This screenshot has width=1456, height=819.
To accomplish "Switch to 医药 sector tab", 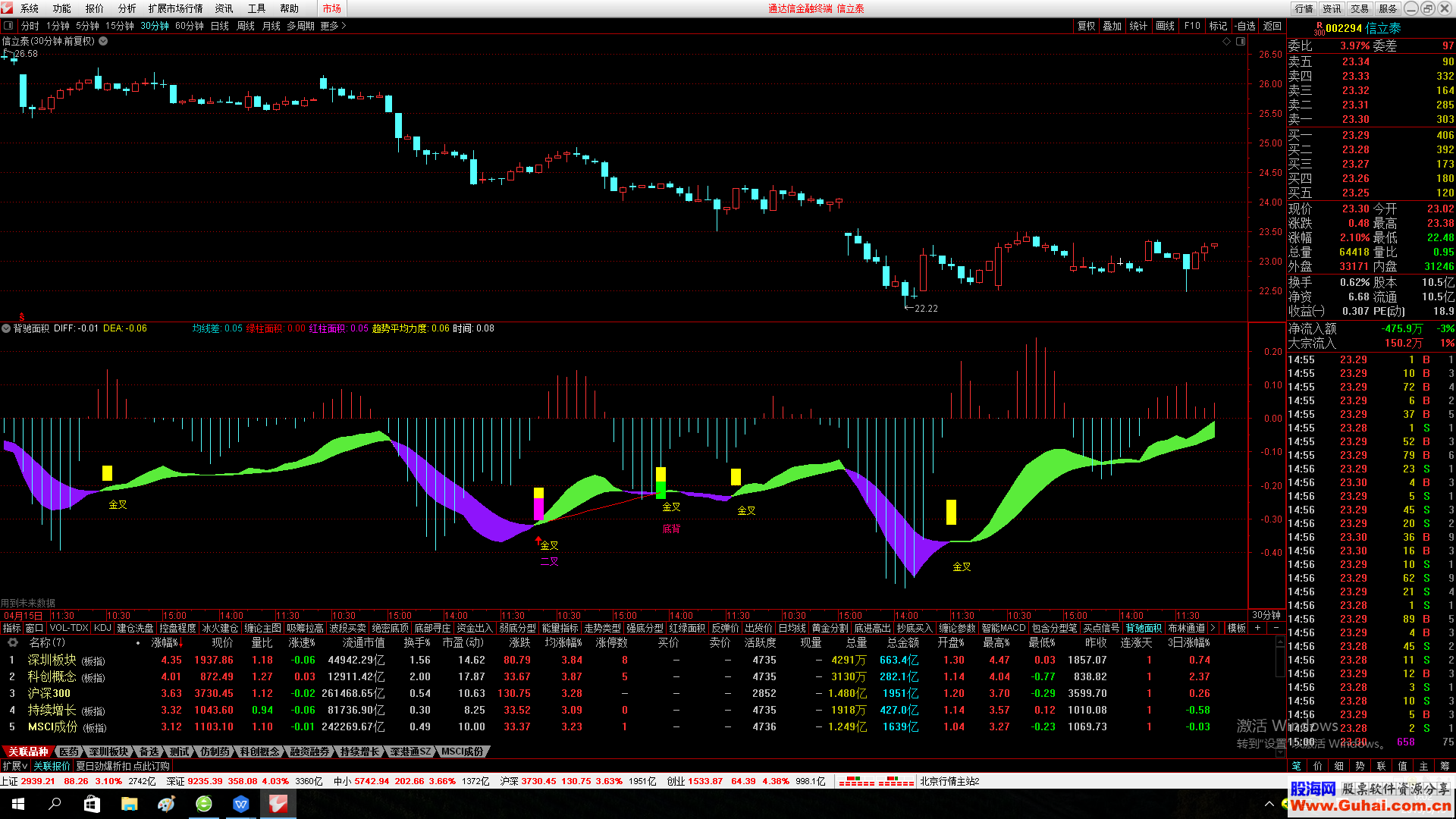I will pyautogui.click(x=69, y=752).
